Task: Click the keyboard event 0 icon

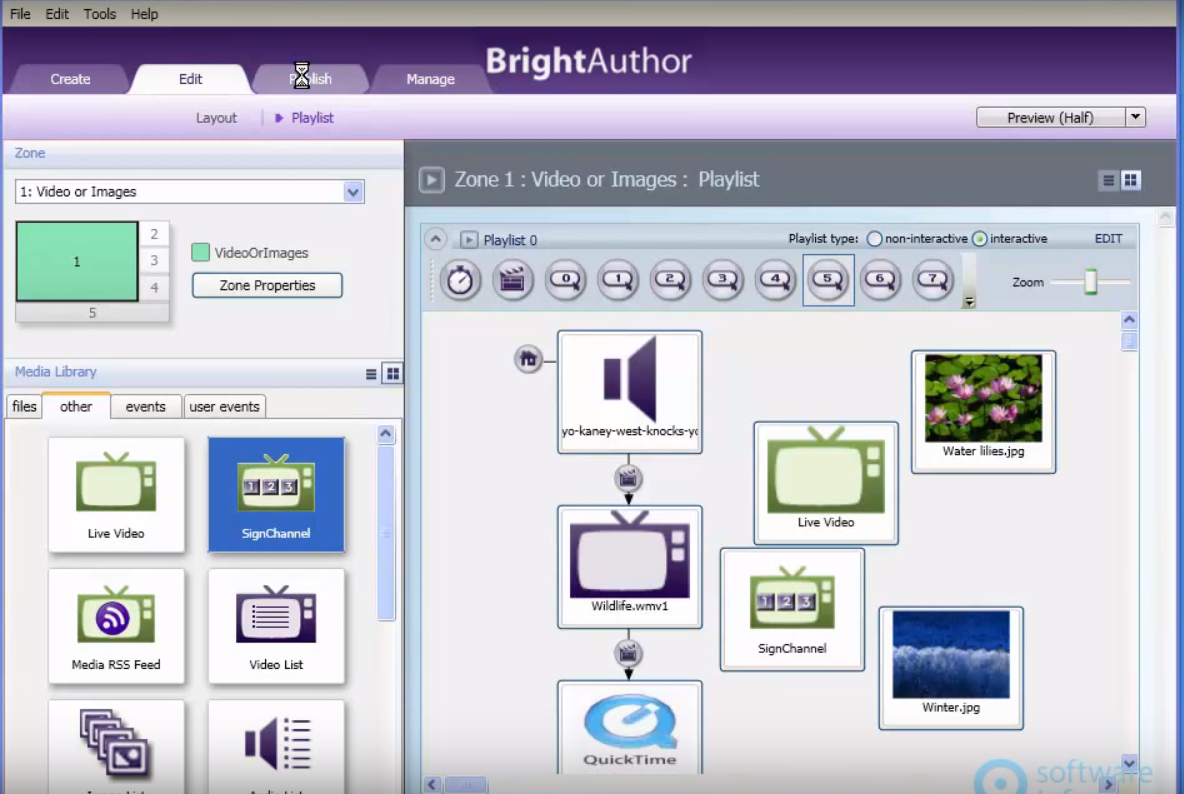Action: [565, 280]
